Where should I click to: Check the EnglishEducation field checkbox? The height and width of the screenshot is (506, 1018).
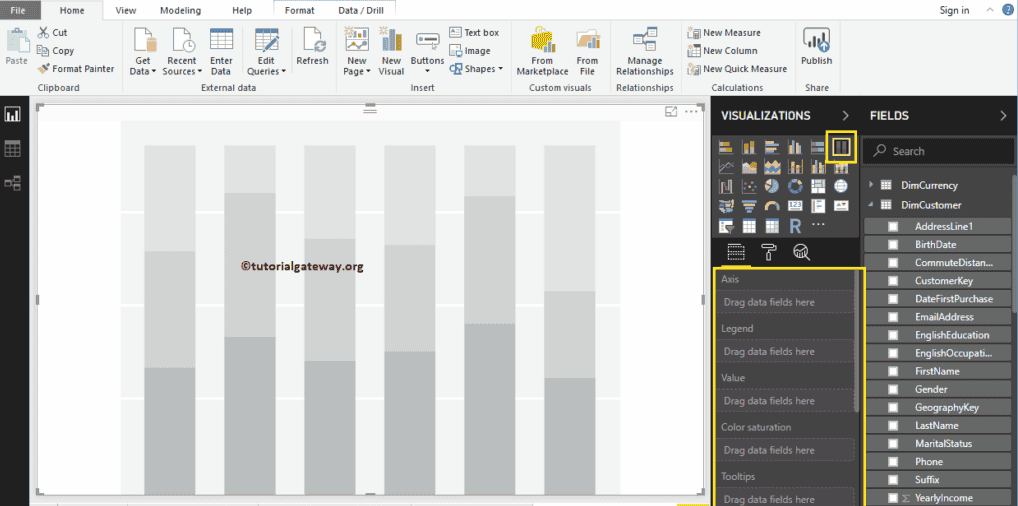click(893, 335)
